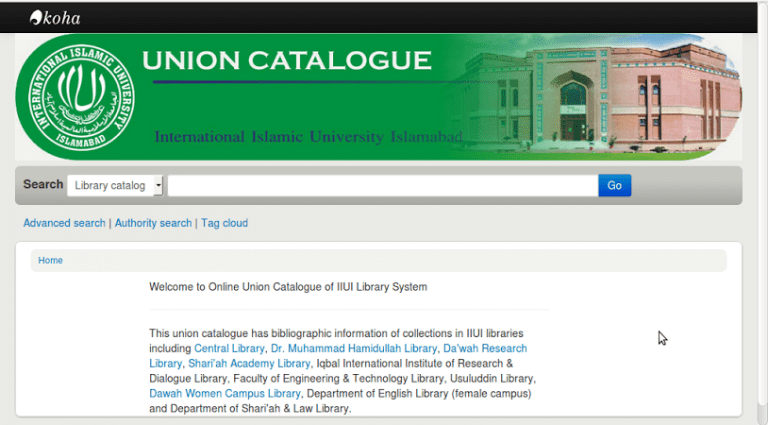The height and width of the screenshot is (425, 768).
Task: Click the International Islamic University Islamabad banner text
Action: click(309, 137)
